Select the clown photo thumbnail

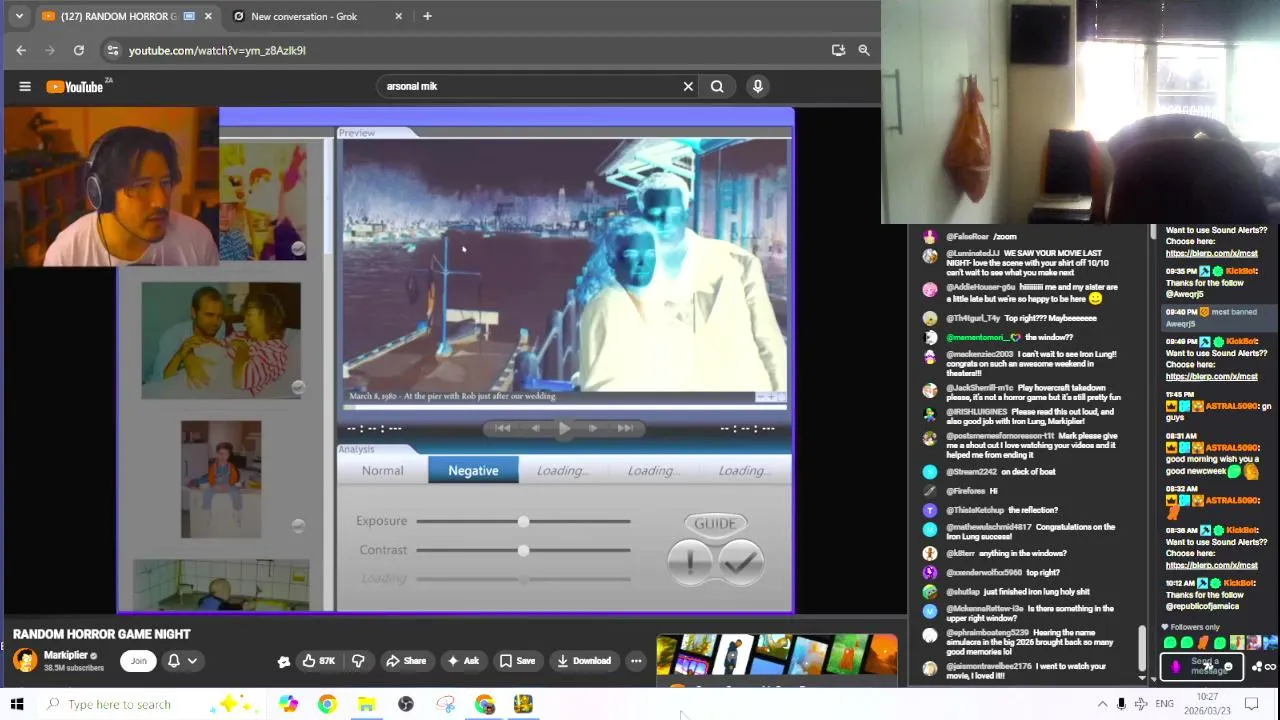click(263, 201)
